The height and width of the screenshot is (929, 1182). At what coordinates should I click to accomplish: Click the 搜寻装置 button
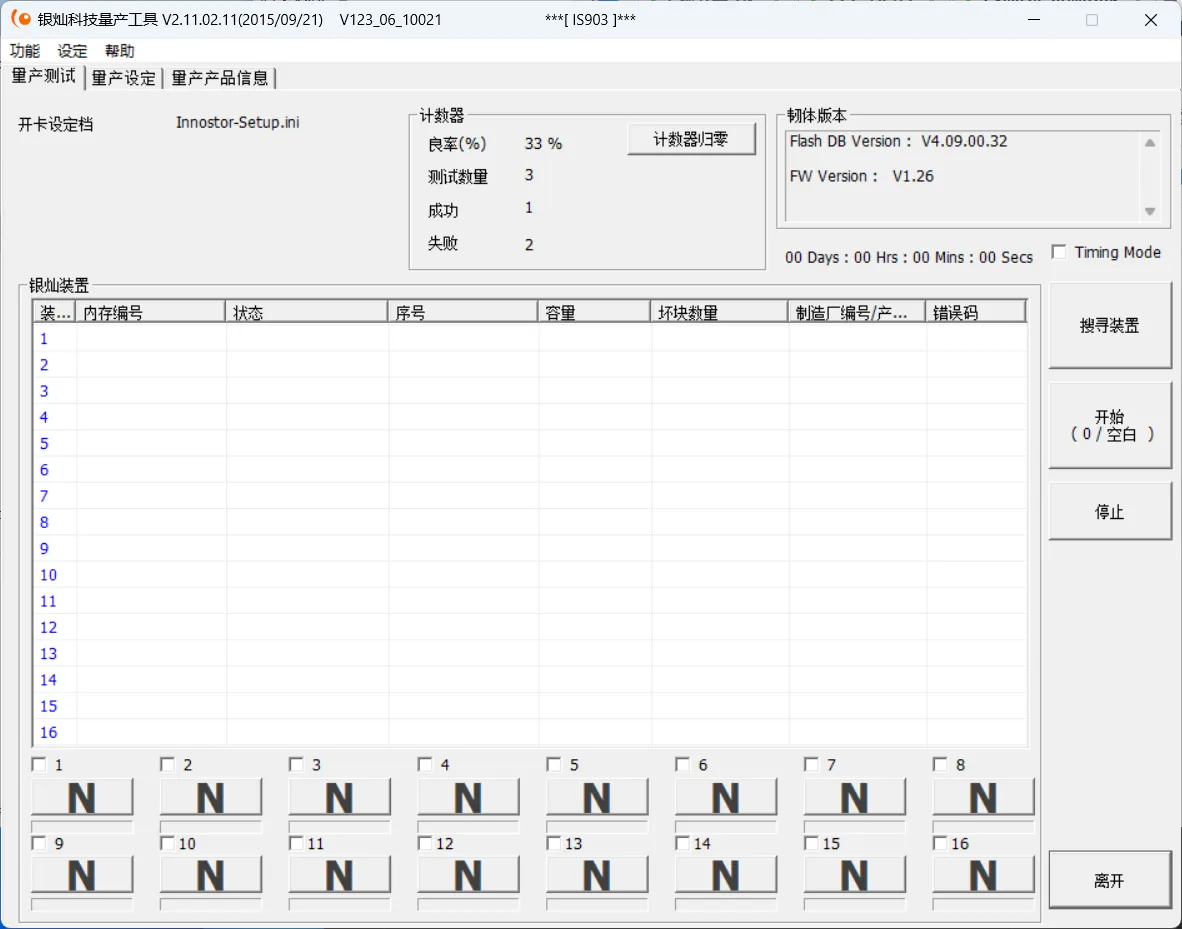tap(1110, 326)
